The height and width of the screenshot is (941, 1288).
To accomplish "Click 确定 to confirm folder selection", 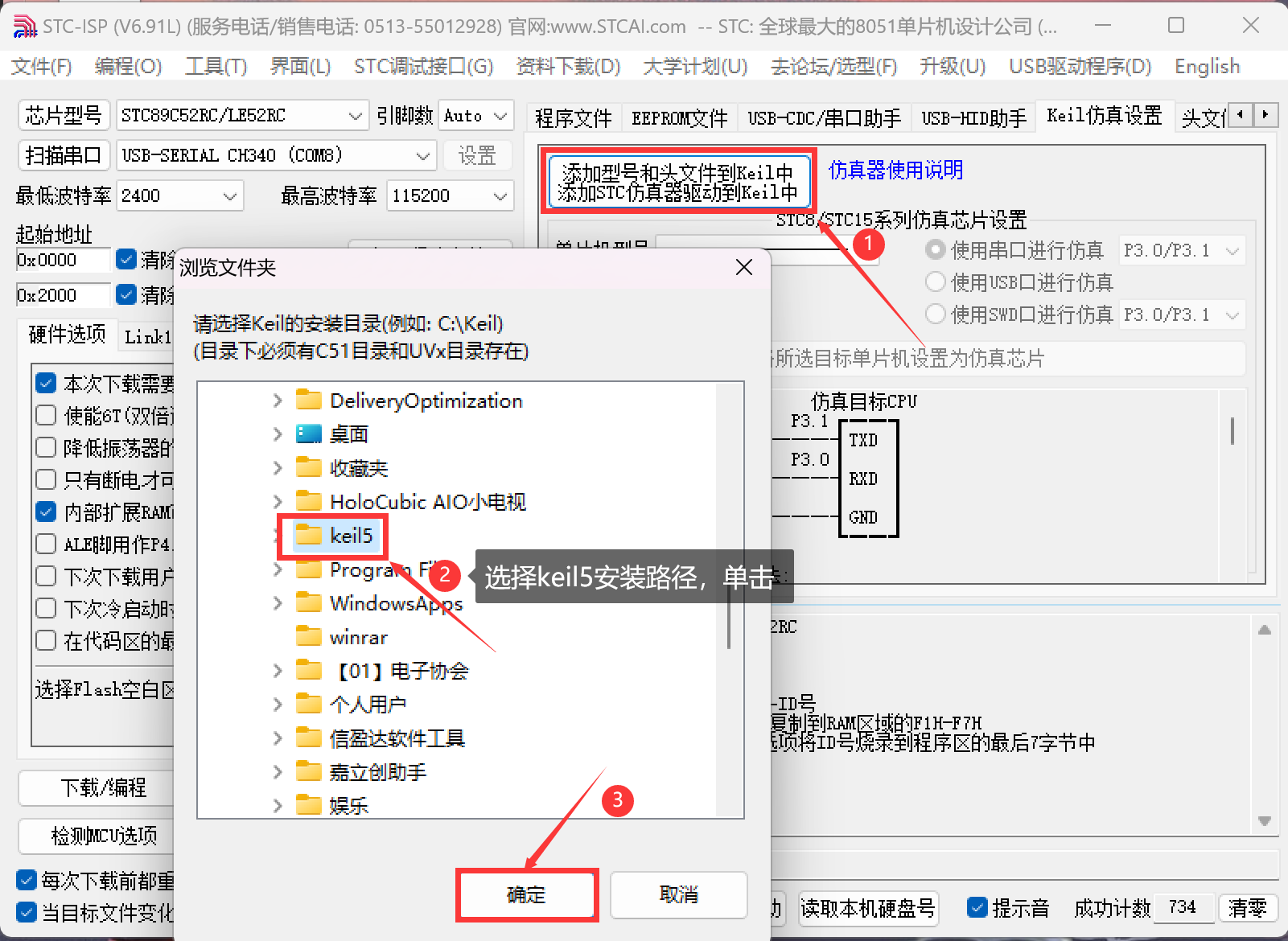I will [526, 894].
